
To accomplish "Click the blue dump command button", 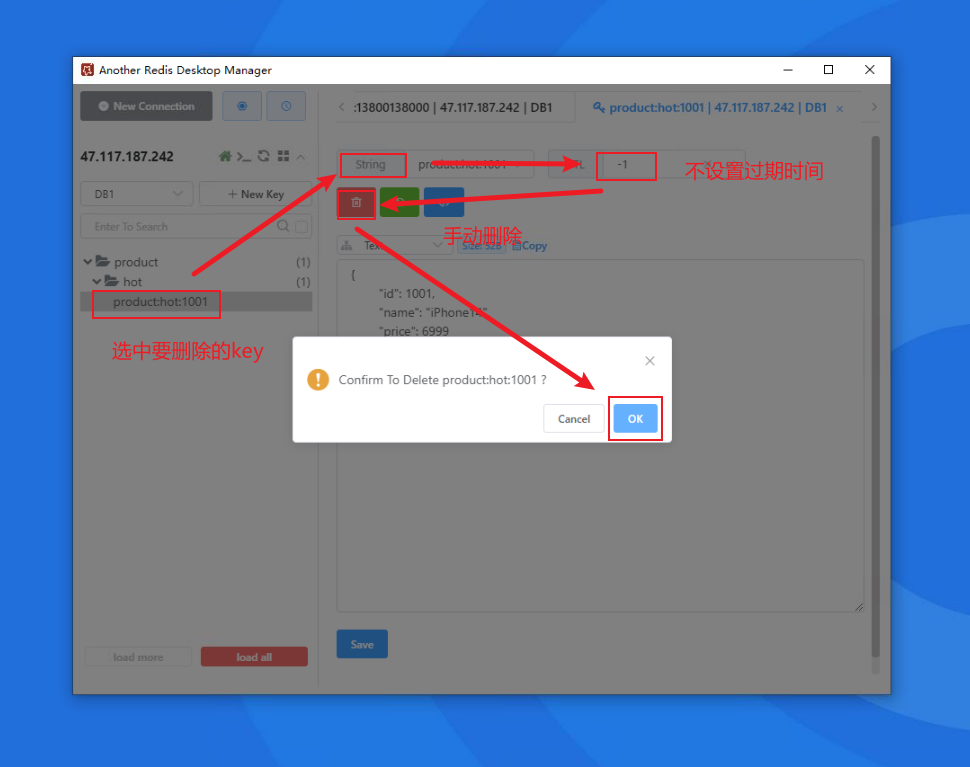I will (x=444, y=202).
